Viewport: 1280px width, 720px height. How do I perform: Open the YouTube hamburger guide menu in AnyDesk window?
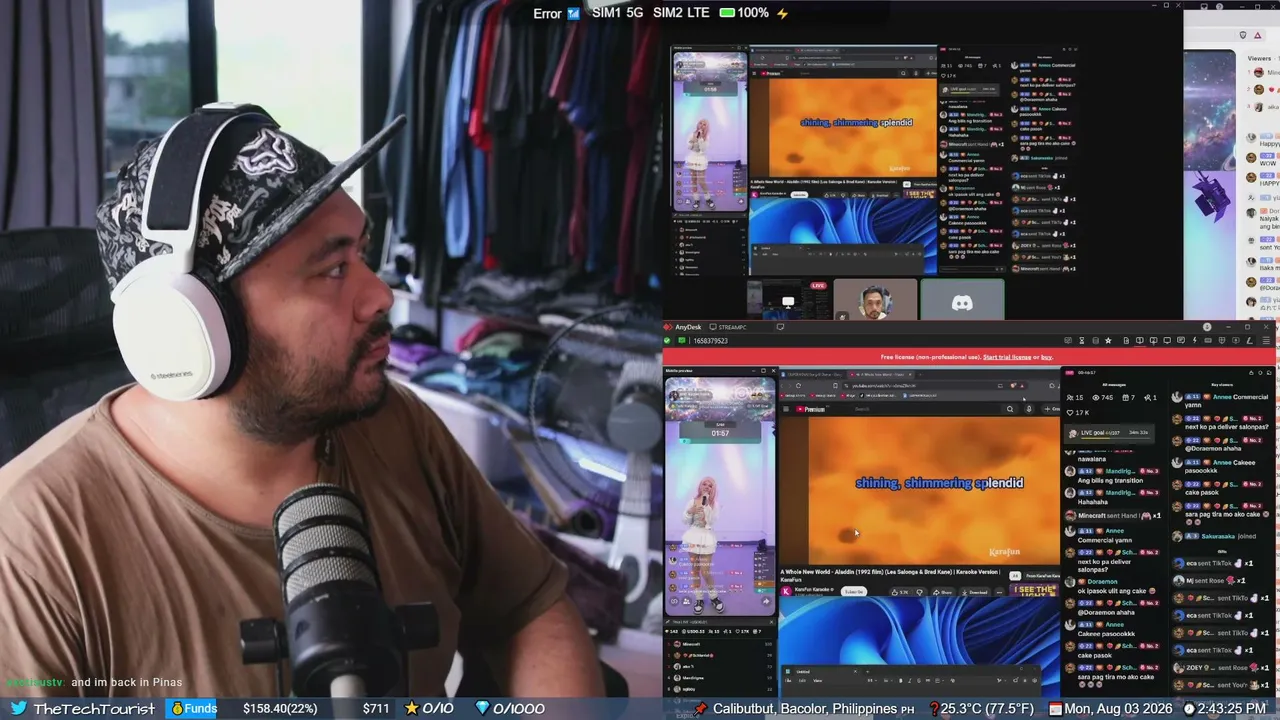pyautogui.click(x=786, y=409)
